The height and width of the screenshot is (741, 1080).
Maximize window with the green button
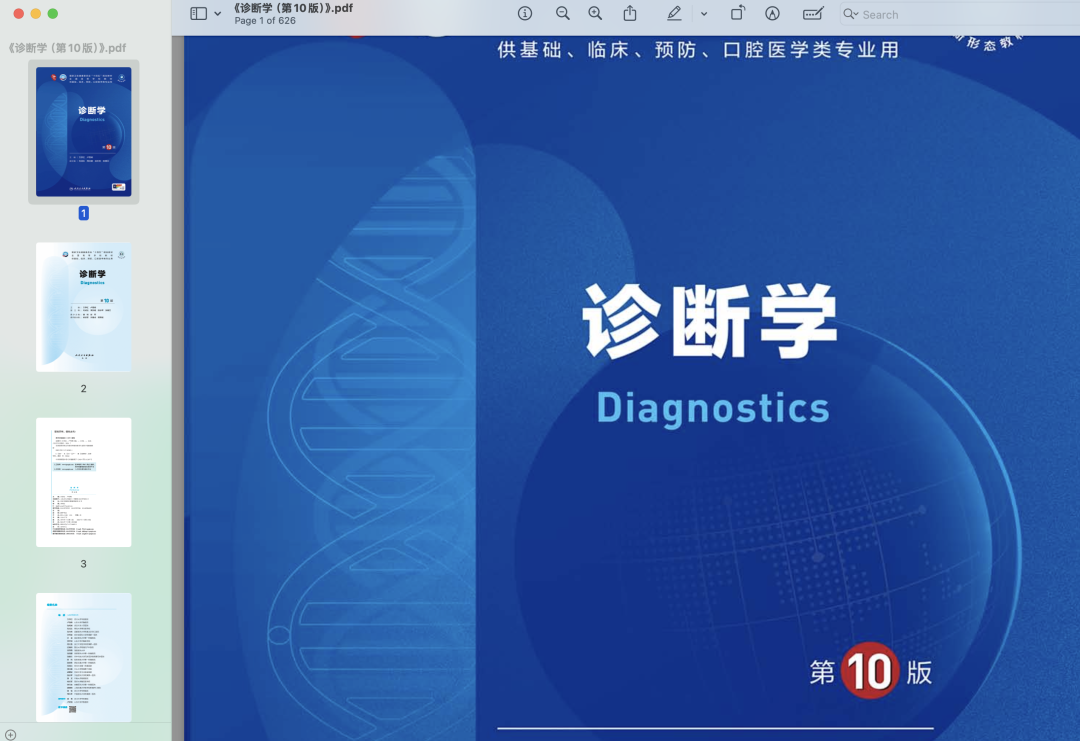click(x=52, y=13)
